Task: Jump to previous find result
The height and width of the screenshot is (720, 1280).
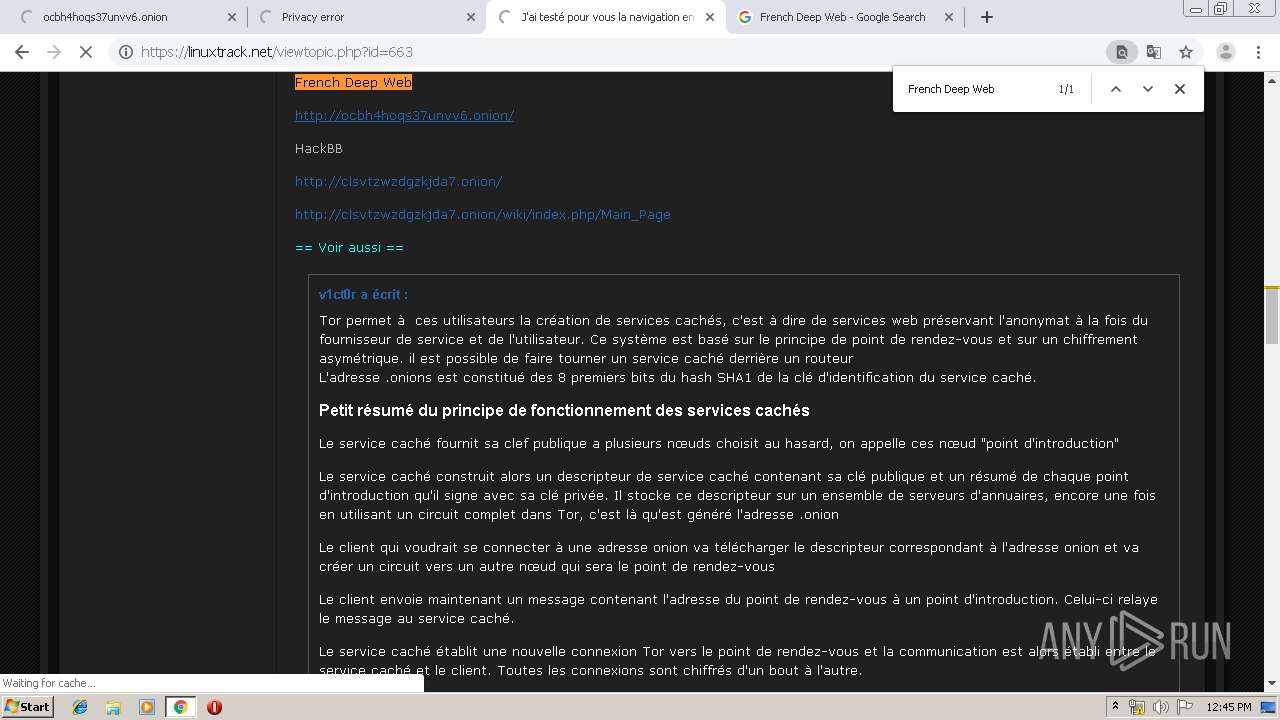Action: coord(1116,89)
